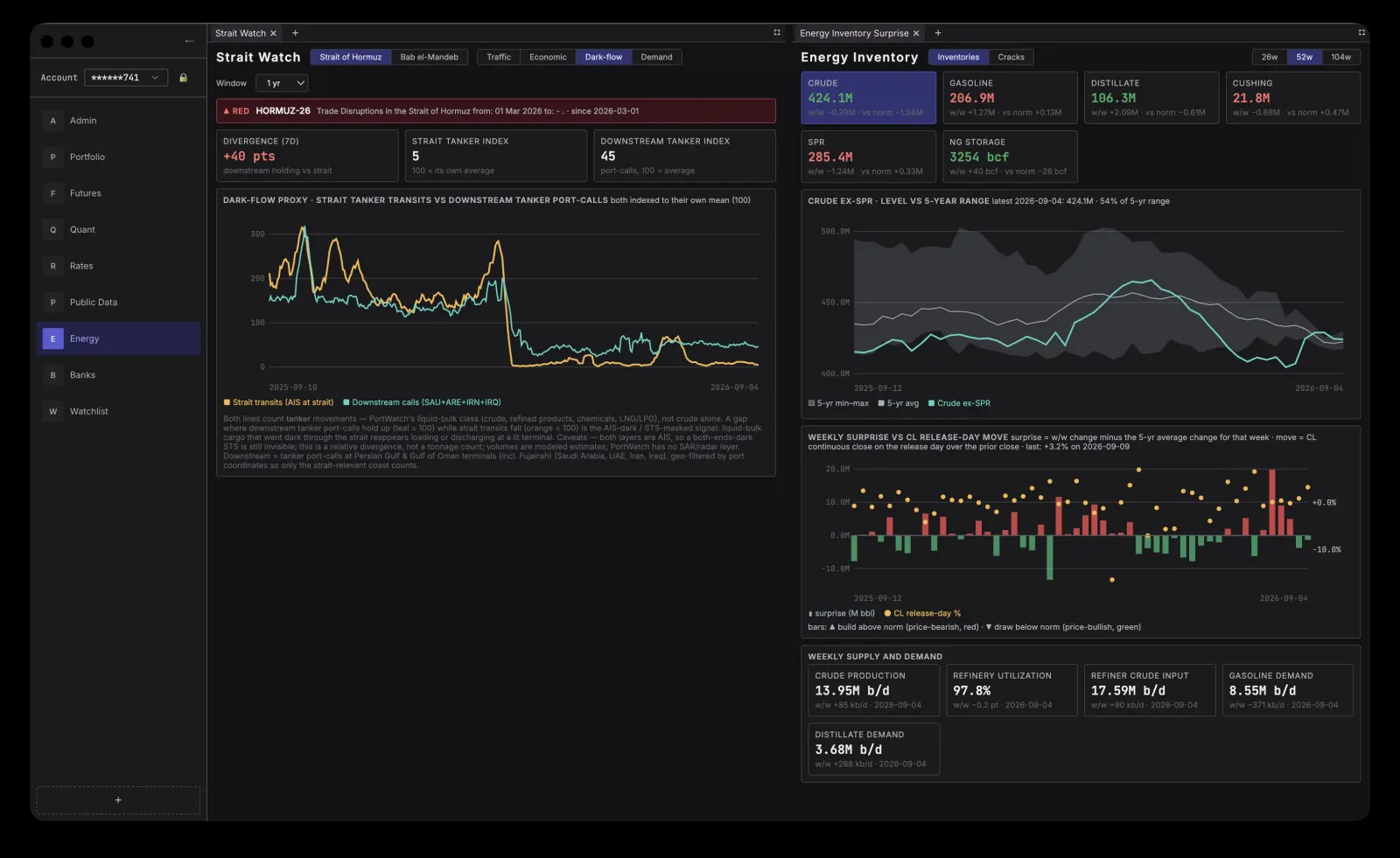Select the CUSHING 21.8M card

(1293, 98)
